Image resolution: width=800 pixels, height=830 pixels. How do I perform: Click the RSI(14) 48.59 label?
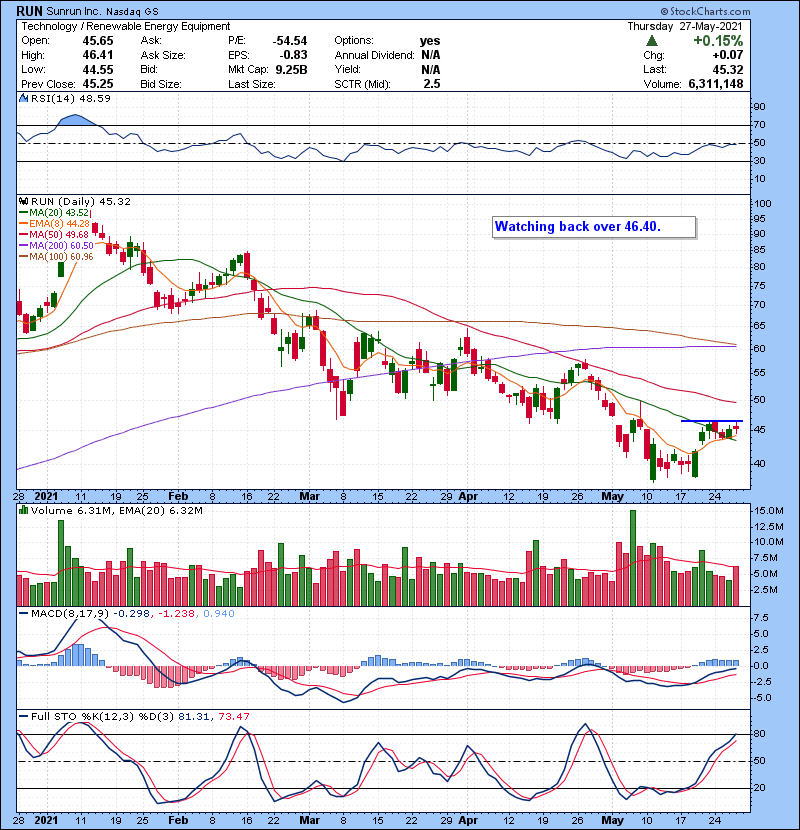coord(71,98)
